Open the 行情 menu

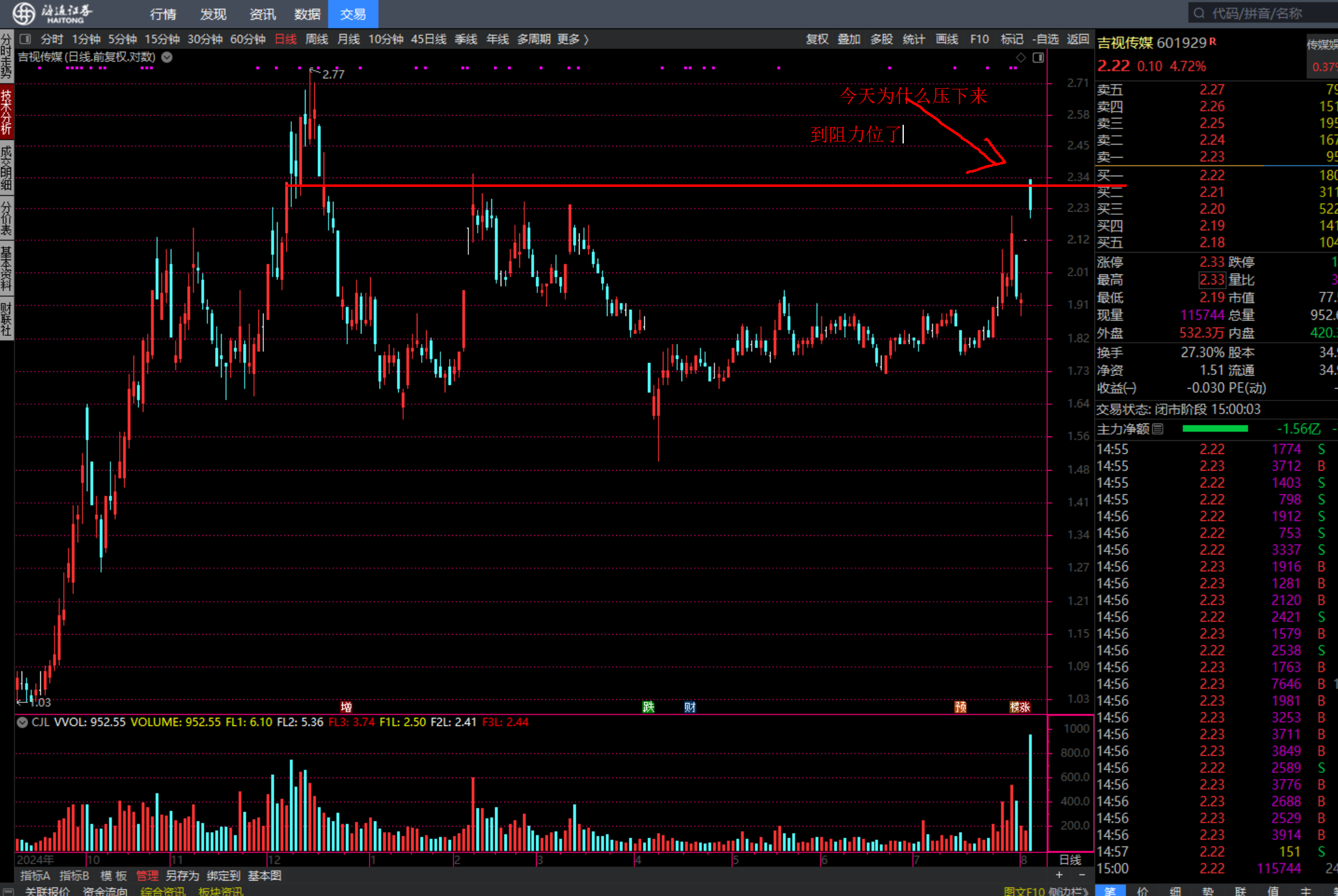[163, 14]
